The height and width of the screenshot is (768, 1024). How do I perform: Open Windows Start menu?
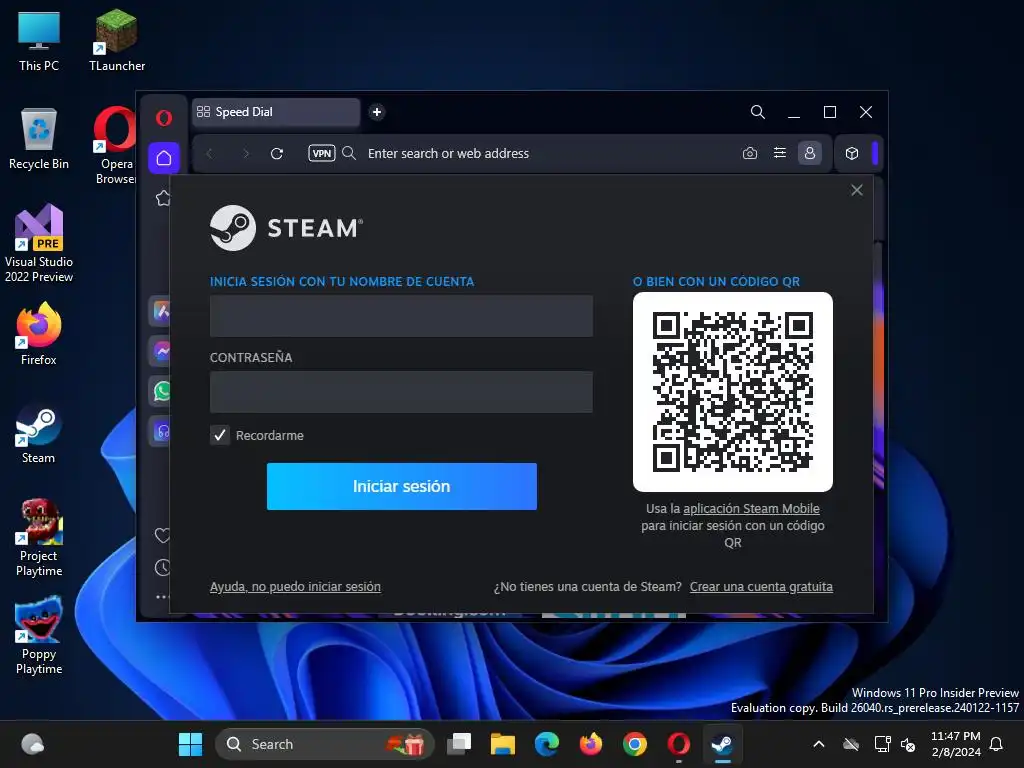coord(191,744)
